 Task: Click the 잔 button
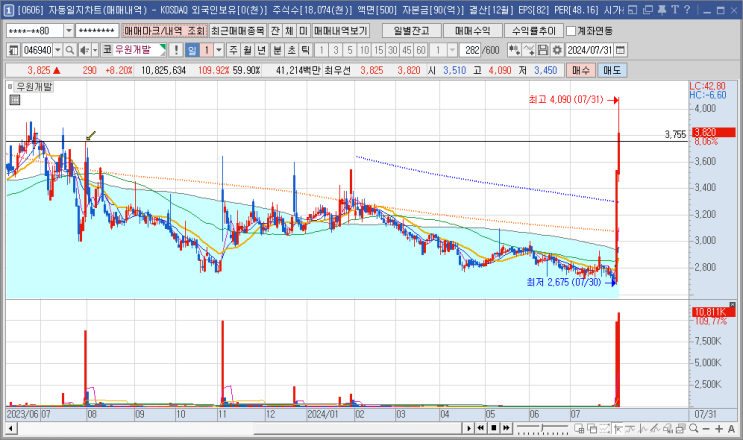pos(275,31)
